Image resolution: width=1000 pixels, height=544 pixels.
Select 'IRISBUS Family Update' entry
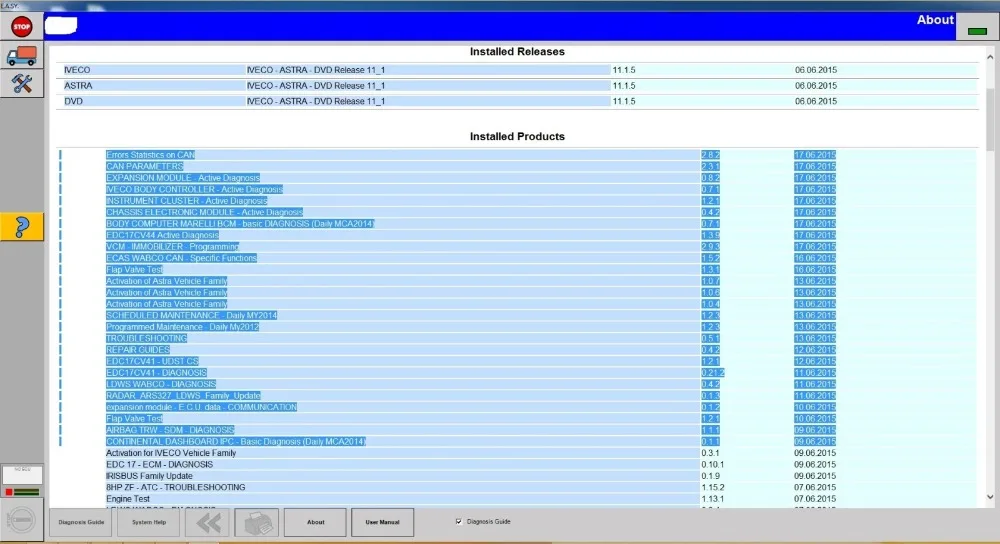pyautogui.click(x=149, y=476)
